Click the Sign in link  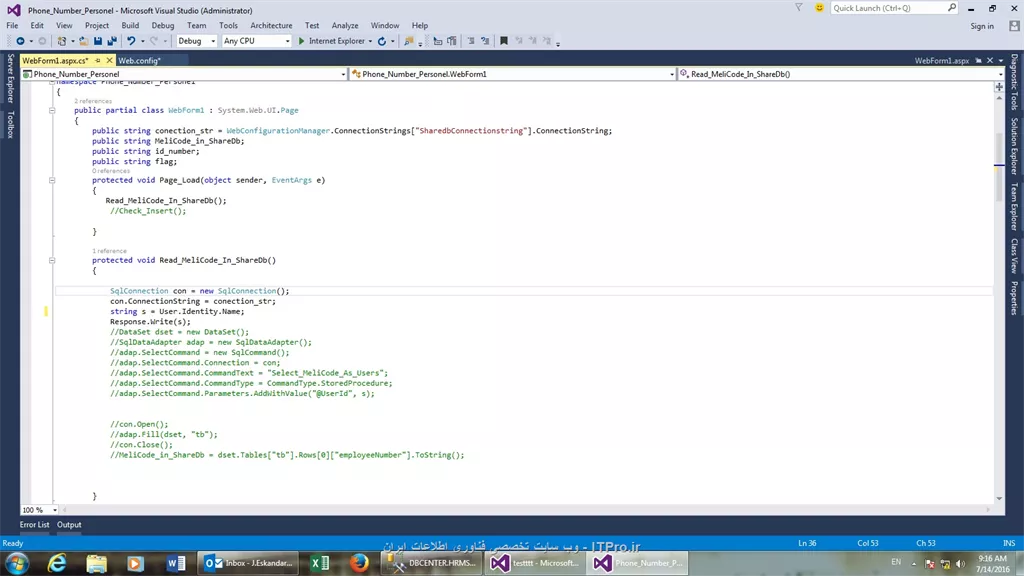(x=982, y=26)
